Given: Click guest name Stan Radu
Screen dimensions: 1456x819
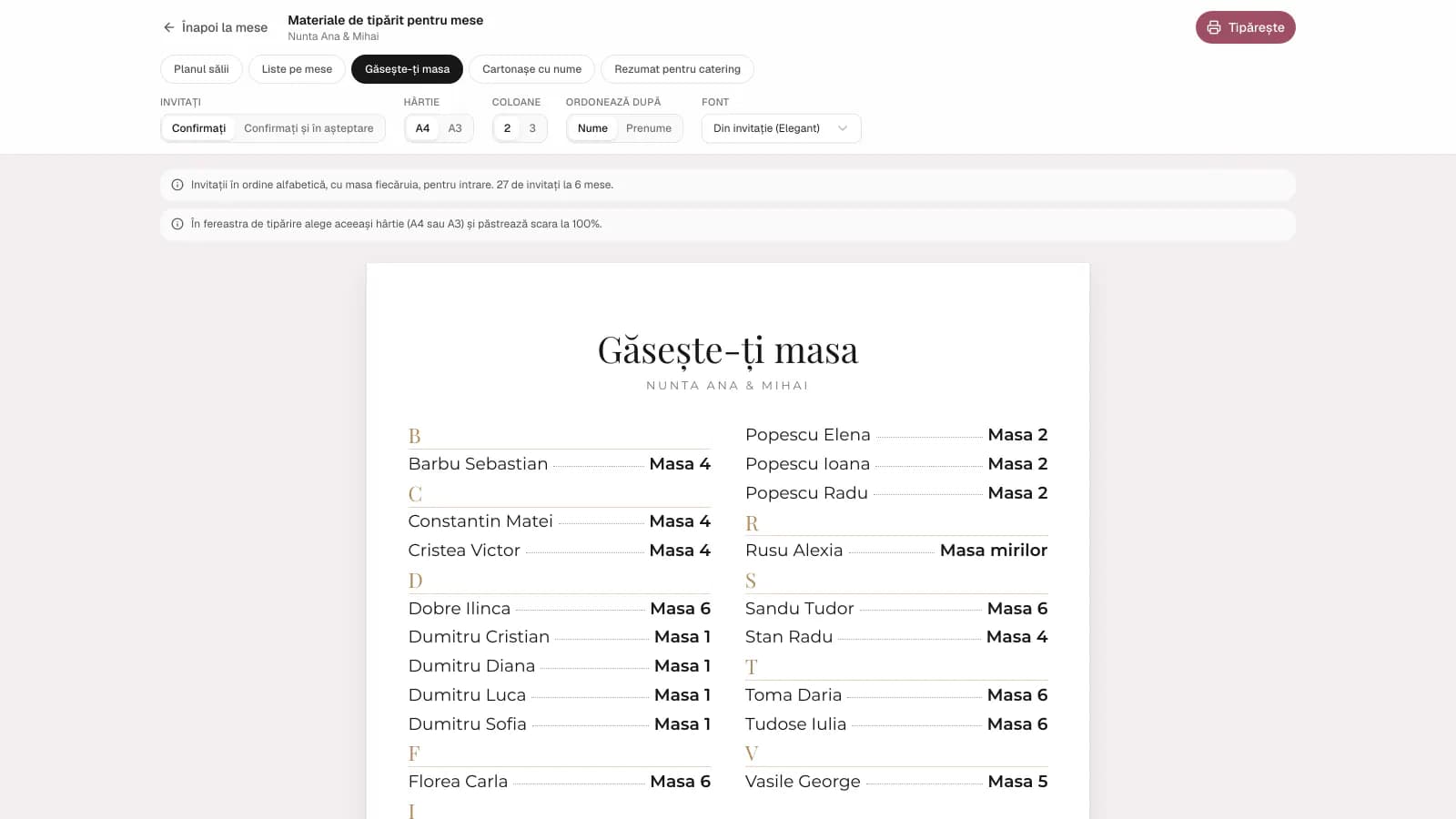Looking at the screenshot, I should [x=789, y=637].
